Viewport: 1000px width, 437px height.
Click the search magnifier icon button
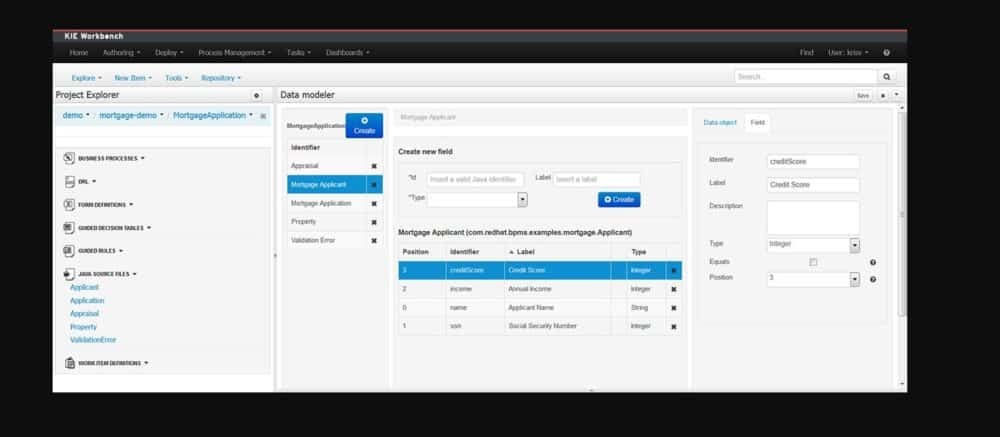[886, 76]
